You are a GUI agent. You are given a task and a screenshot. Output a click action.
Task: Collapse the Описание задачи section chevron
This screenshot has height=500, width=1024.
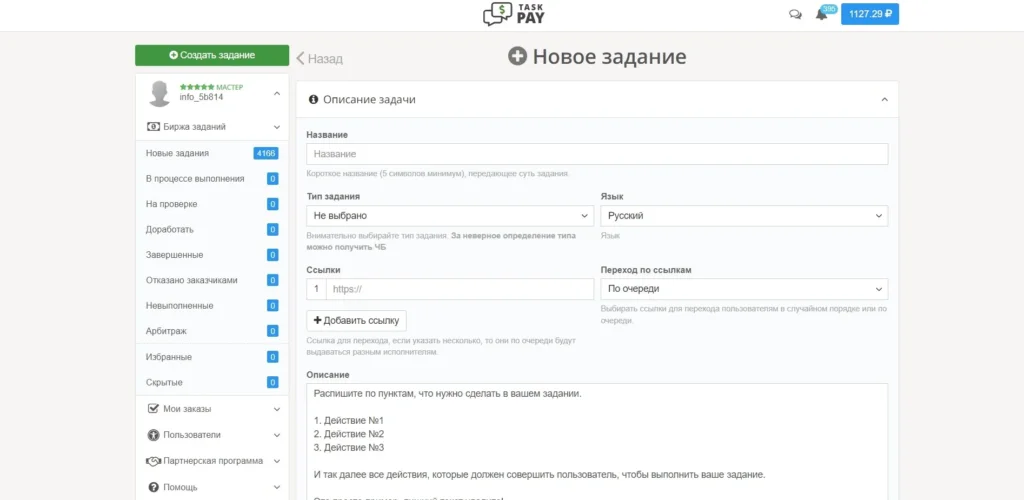pyautogui.click(x=884, y=100)
